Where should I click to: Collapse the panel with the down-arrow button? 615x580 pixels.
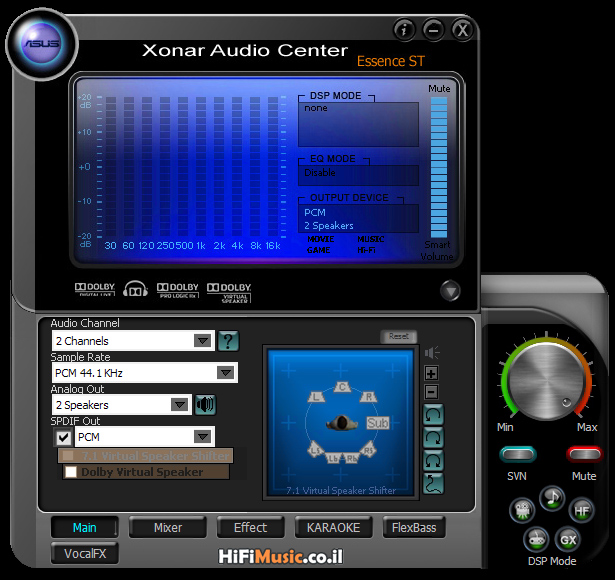(x=450, y=291)
